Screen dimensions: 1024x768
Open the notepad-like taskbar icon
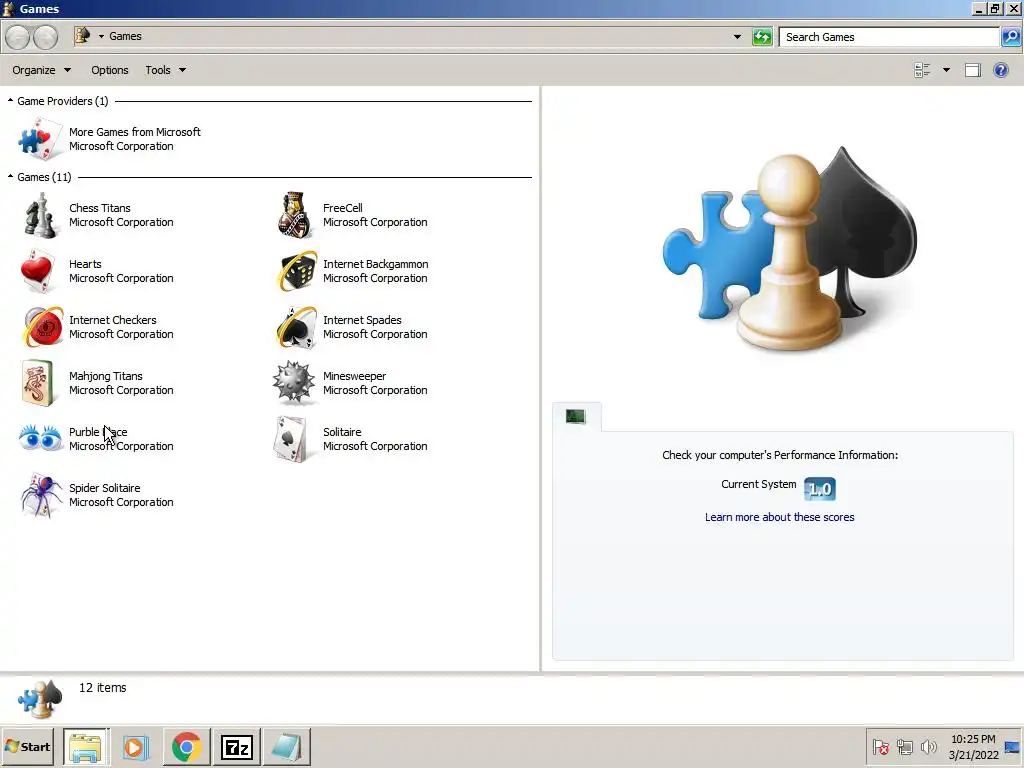[287, 746]
